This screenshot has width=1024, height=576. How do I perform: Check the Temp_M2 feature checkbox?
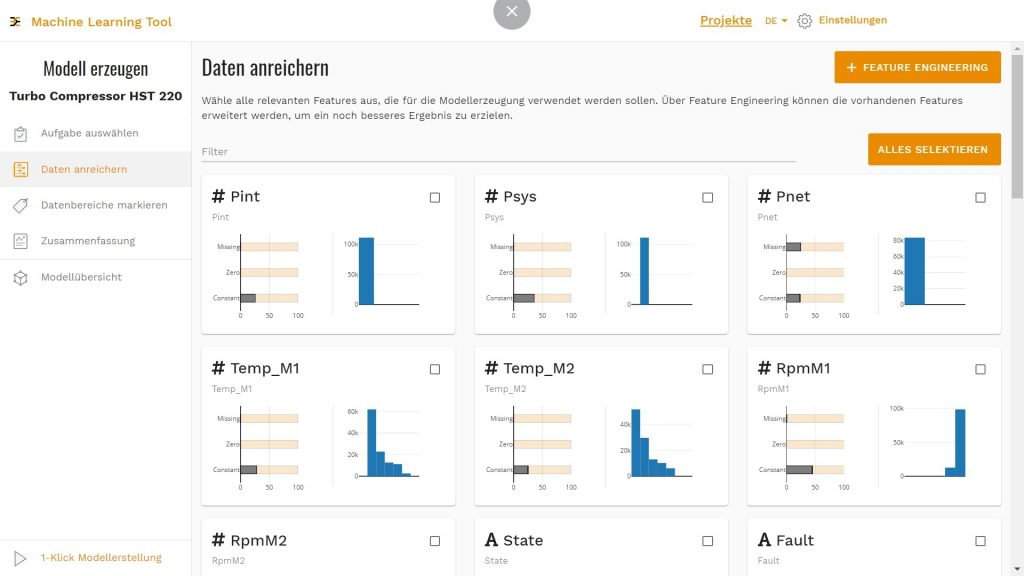tap(707, 369)
